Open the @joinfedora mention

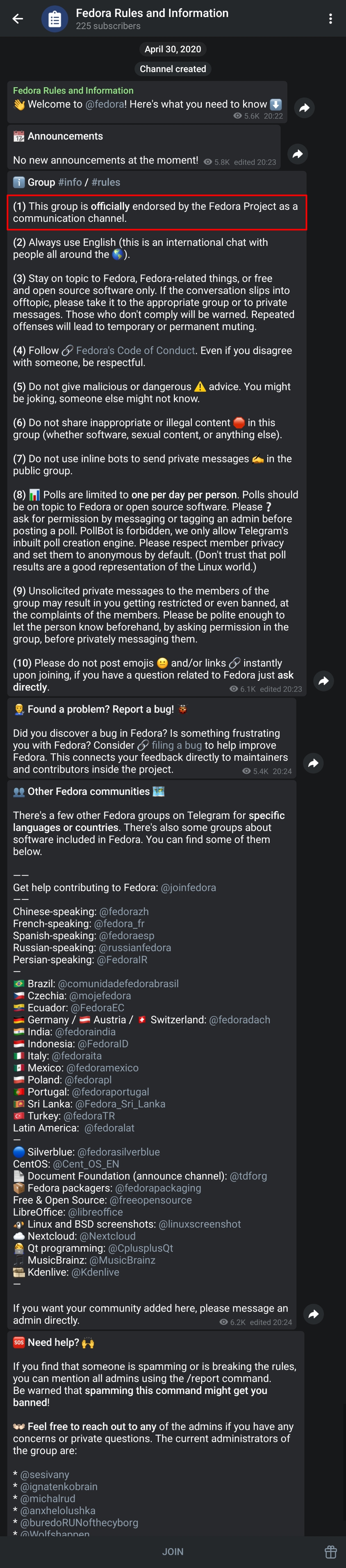[188, 888]
